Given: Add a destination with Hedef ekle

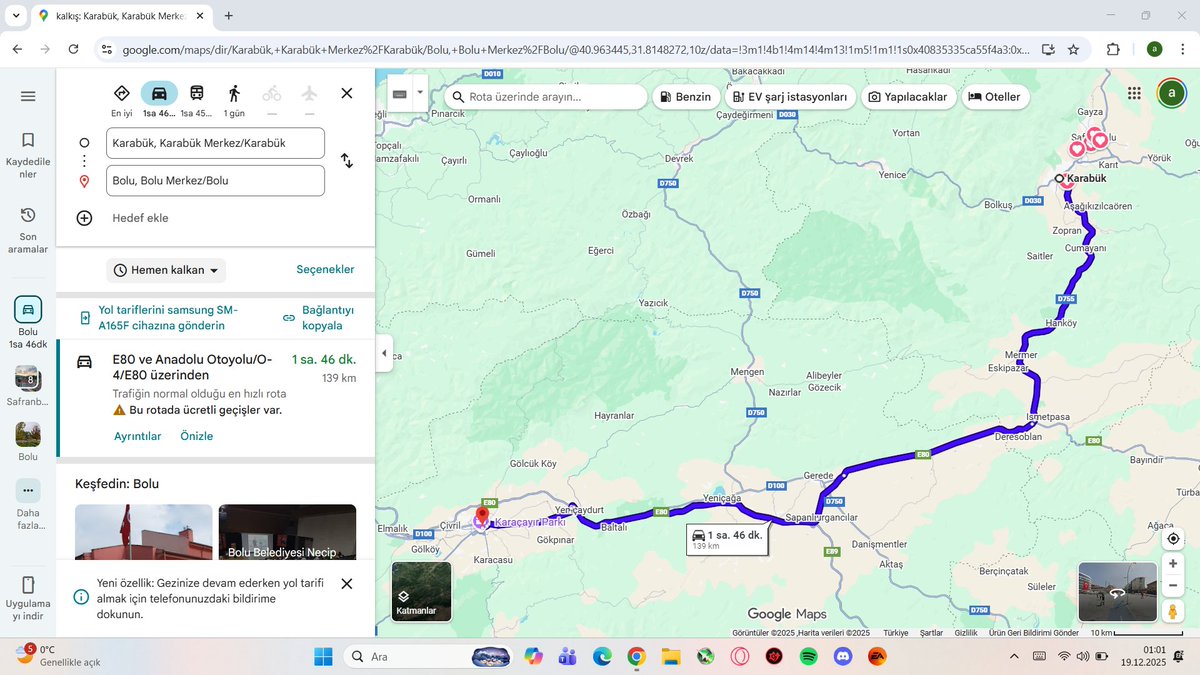Looking at the screenshot, I should click(x=140, y=218).
